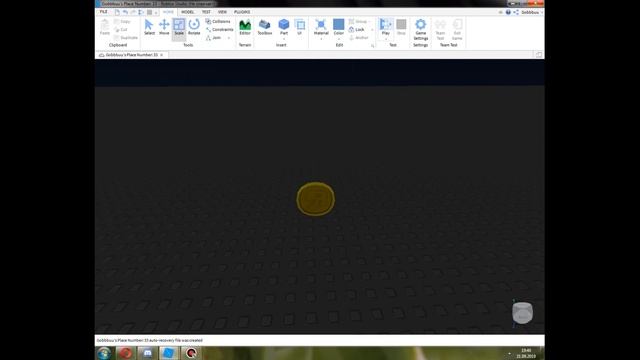This screenshot has height=360, width=640.
Task: Click the taskbar clock
Action: click(526, 353)
